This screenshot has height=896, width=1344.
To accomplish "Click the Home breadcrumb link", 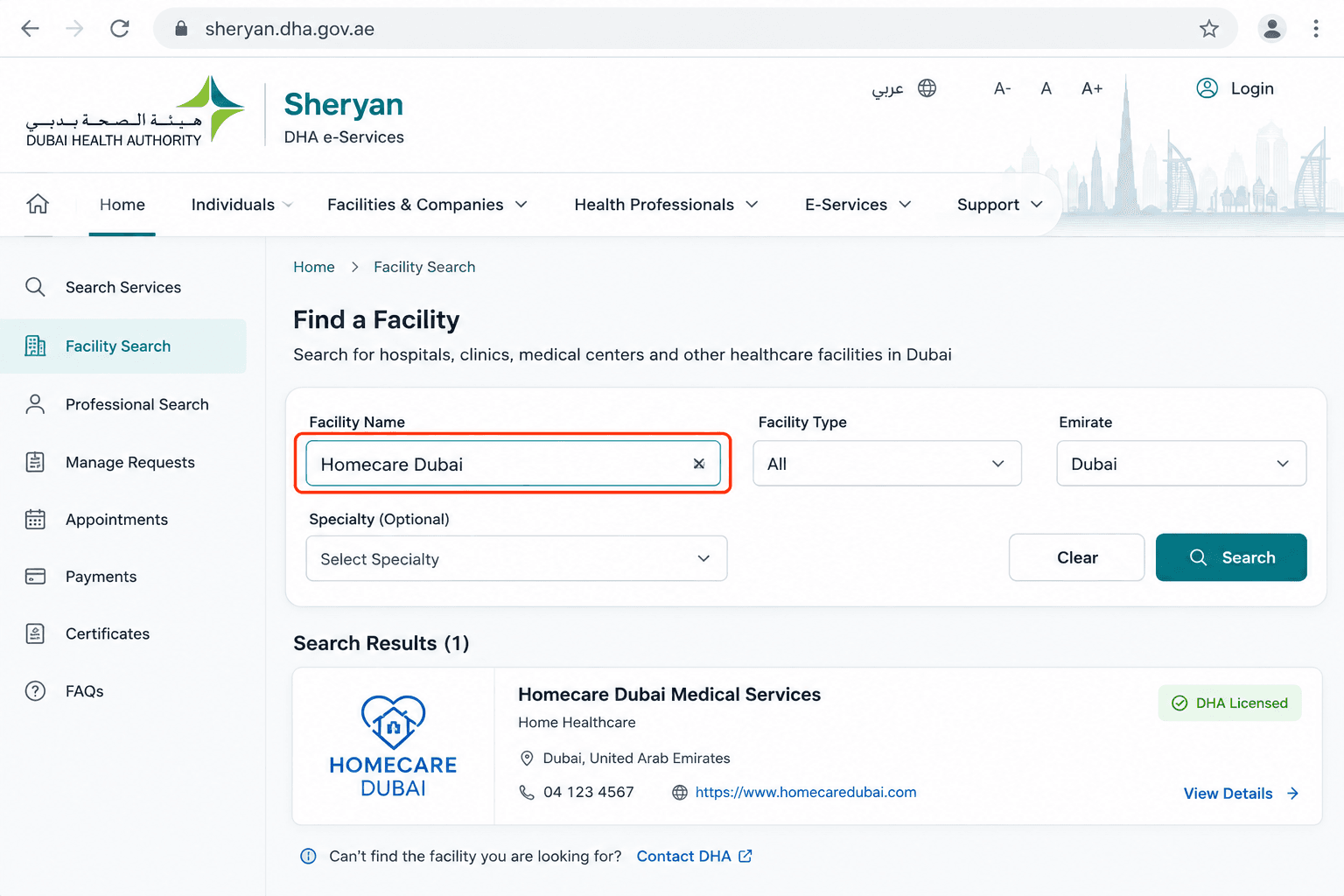I will (x=314, y=267).
